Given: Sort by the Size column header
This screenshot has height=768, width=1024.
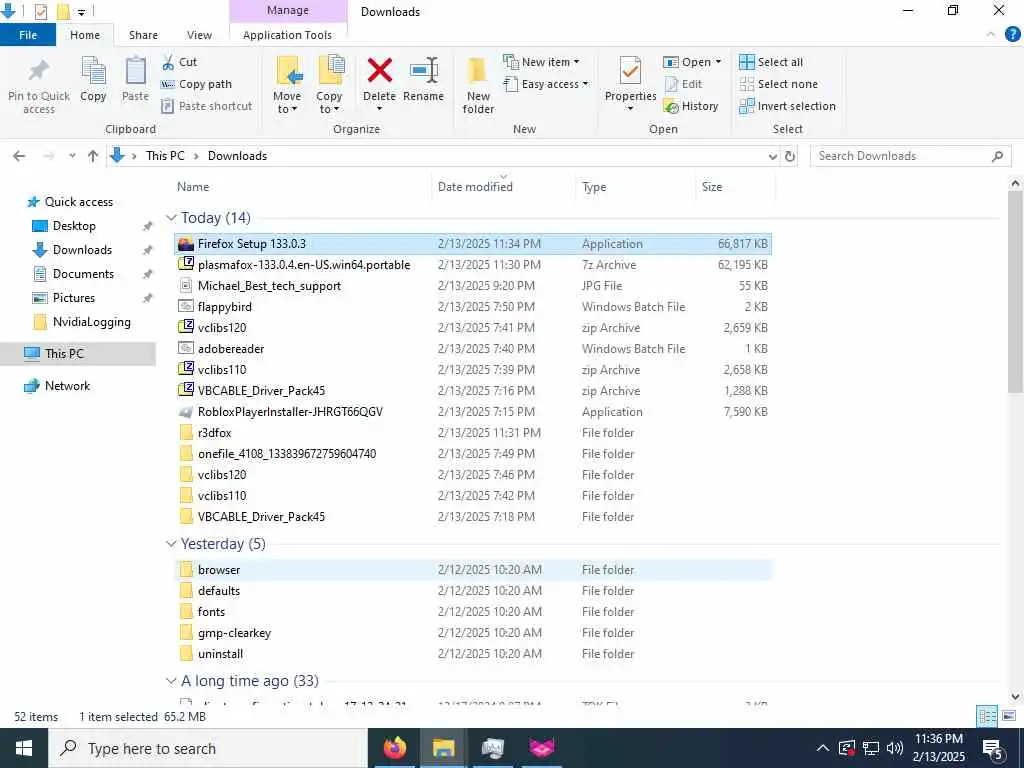Looking at the screenshot, I should (735, 187).
